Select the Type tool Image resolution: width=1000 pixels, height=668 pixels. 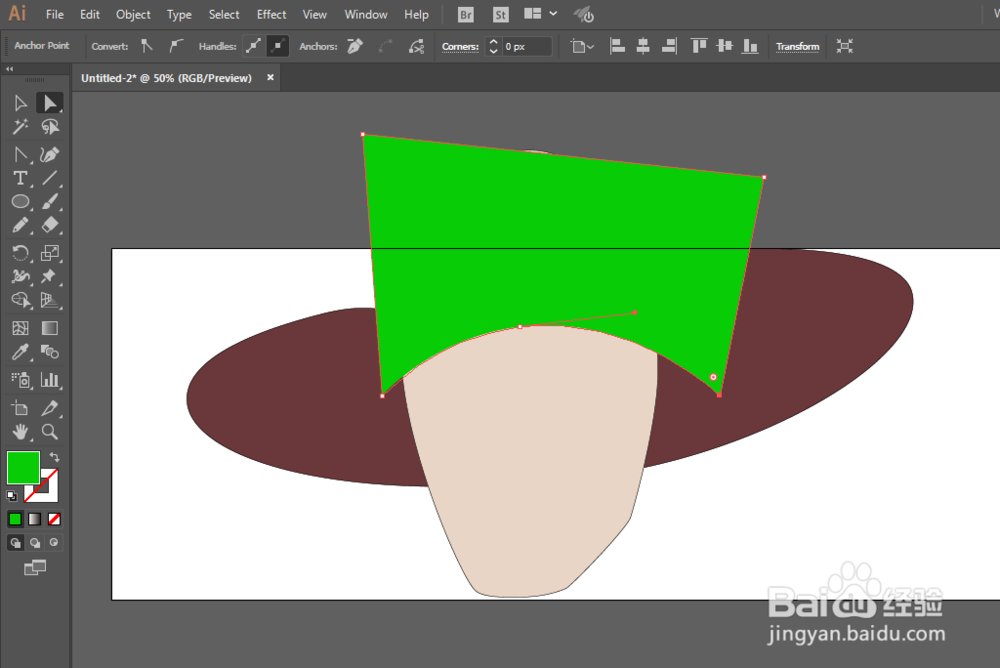[20, 178]
